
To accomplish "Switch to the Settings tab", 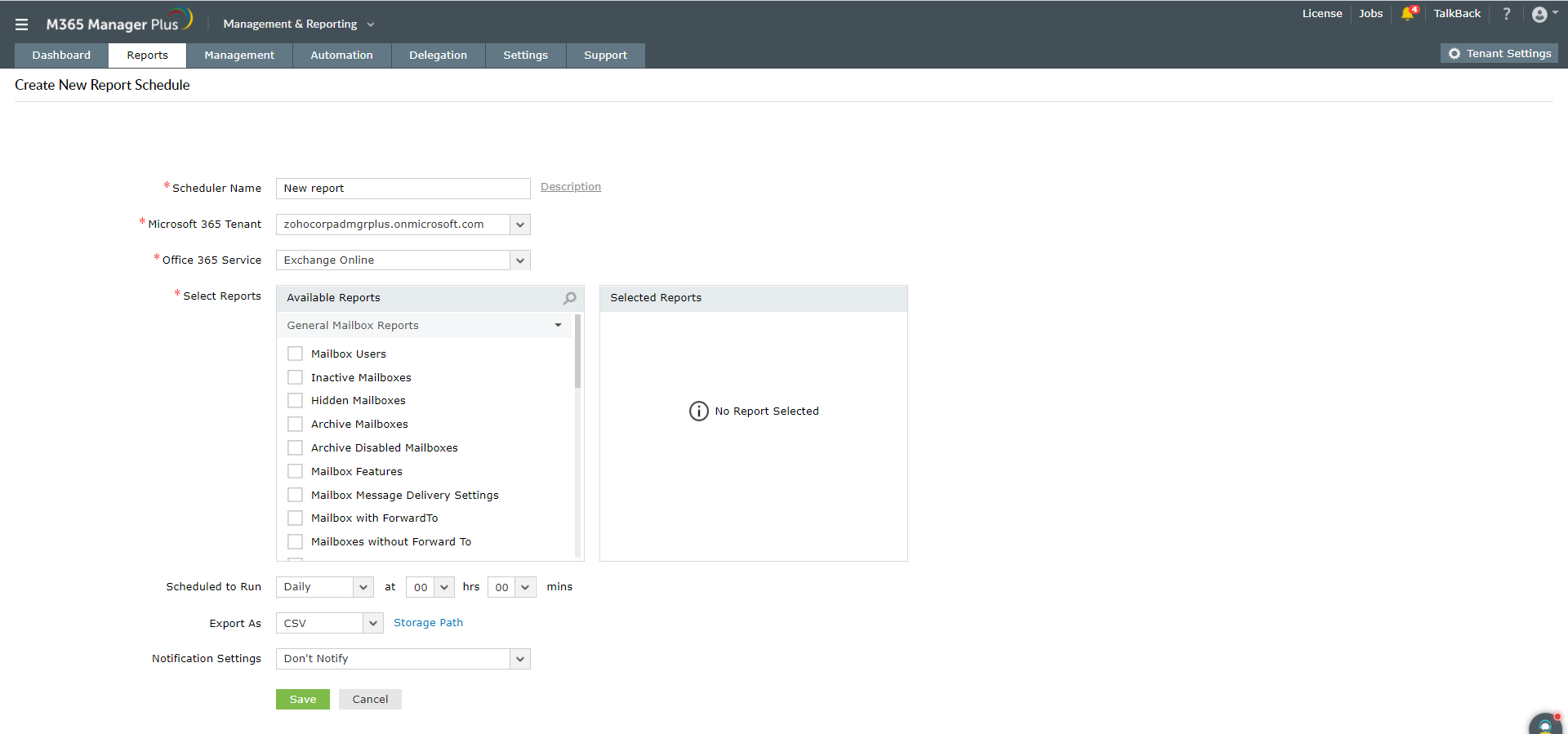I will click(525, 56).
